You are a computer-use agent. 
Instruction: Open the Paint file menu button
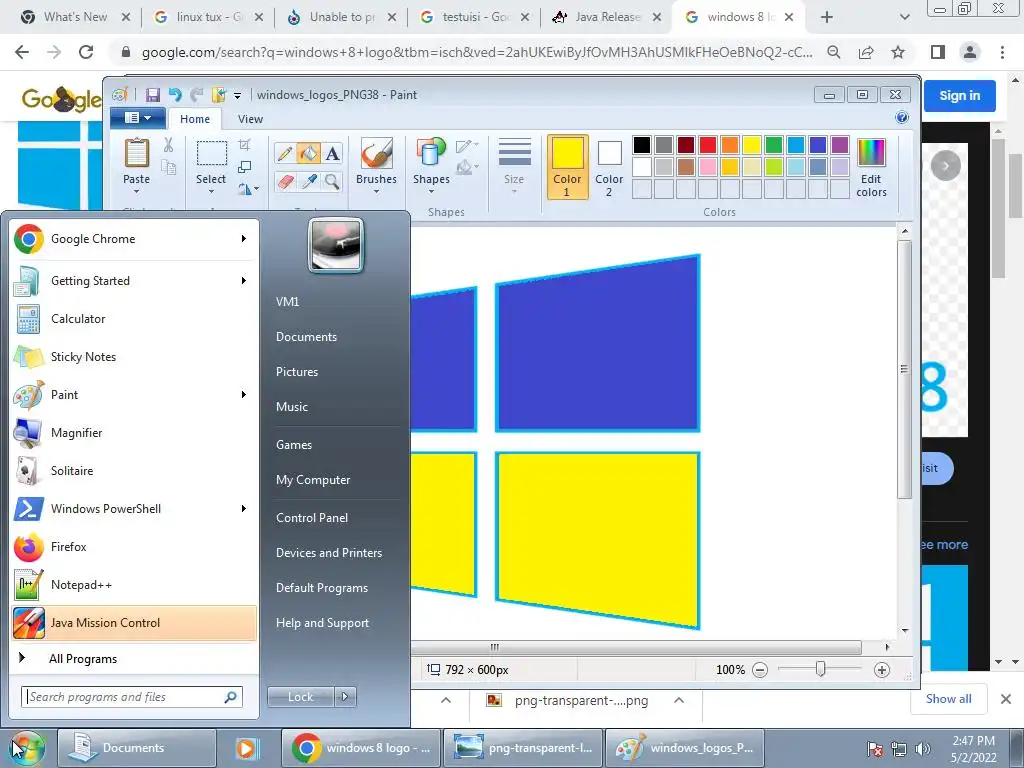pyautogui.click(x=137, y=118)
